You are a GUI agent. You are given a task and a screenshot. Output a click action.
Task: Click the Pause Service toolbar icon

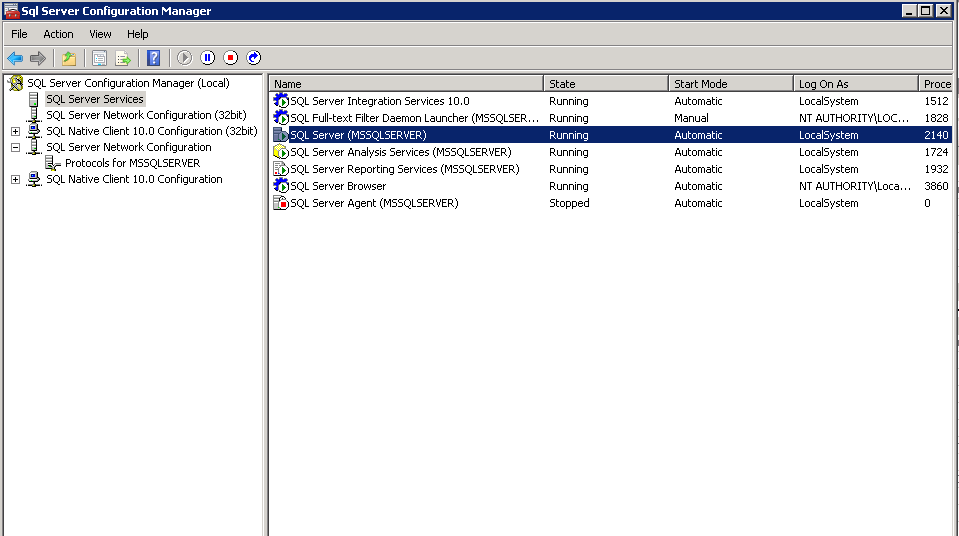(207, 58)
